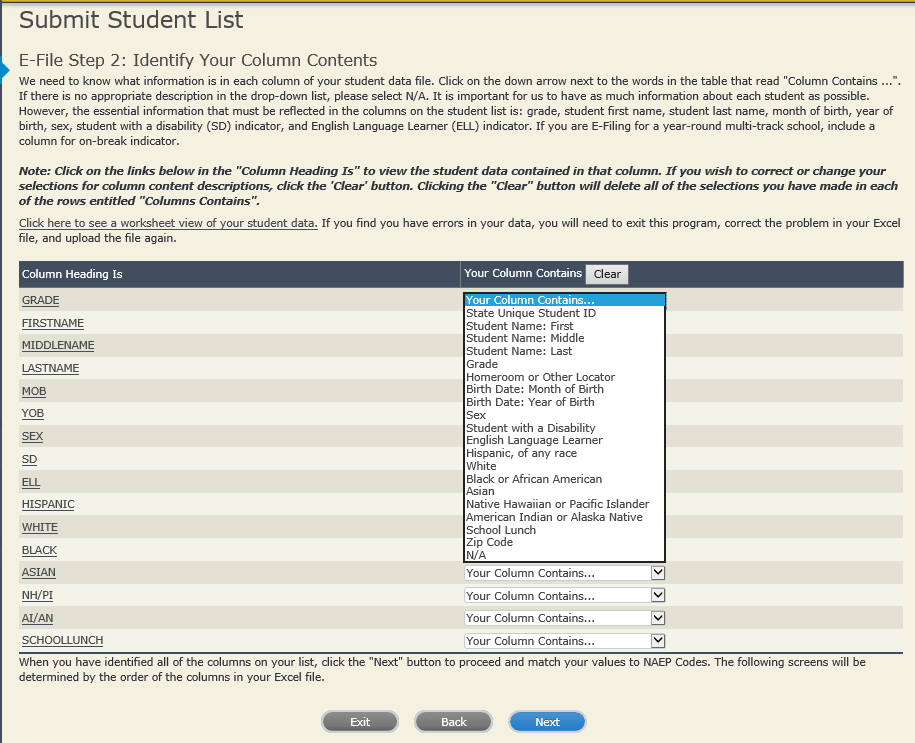View the SCHOOLLUNCH column data link
The width and height of the screenshot is (915, 743).
click(62, 640)
